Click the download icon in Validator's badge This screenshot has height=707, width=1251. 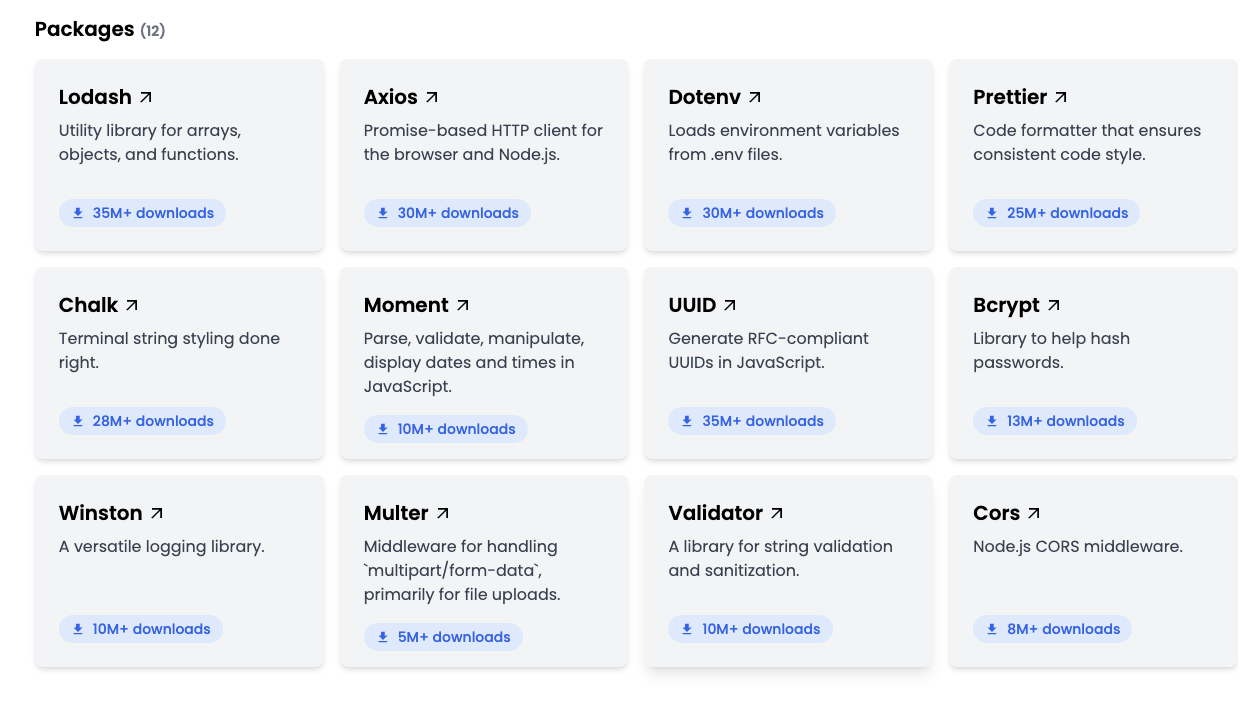[687, 629]
